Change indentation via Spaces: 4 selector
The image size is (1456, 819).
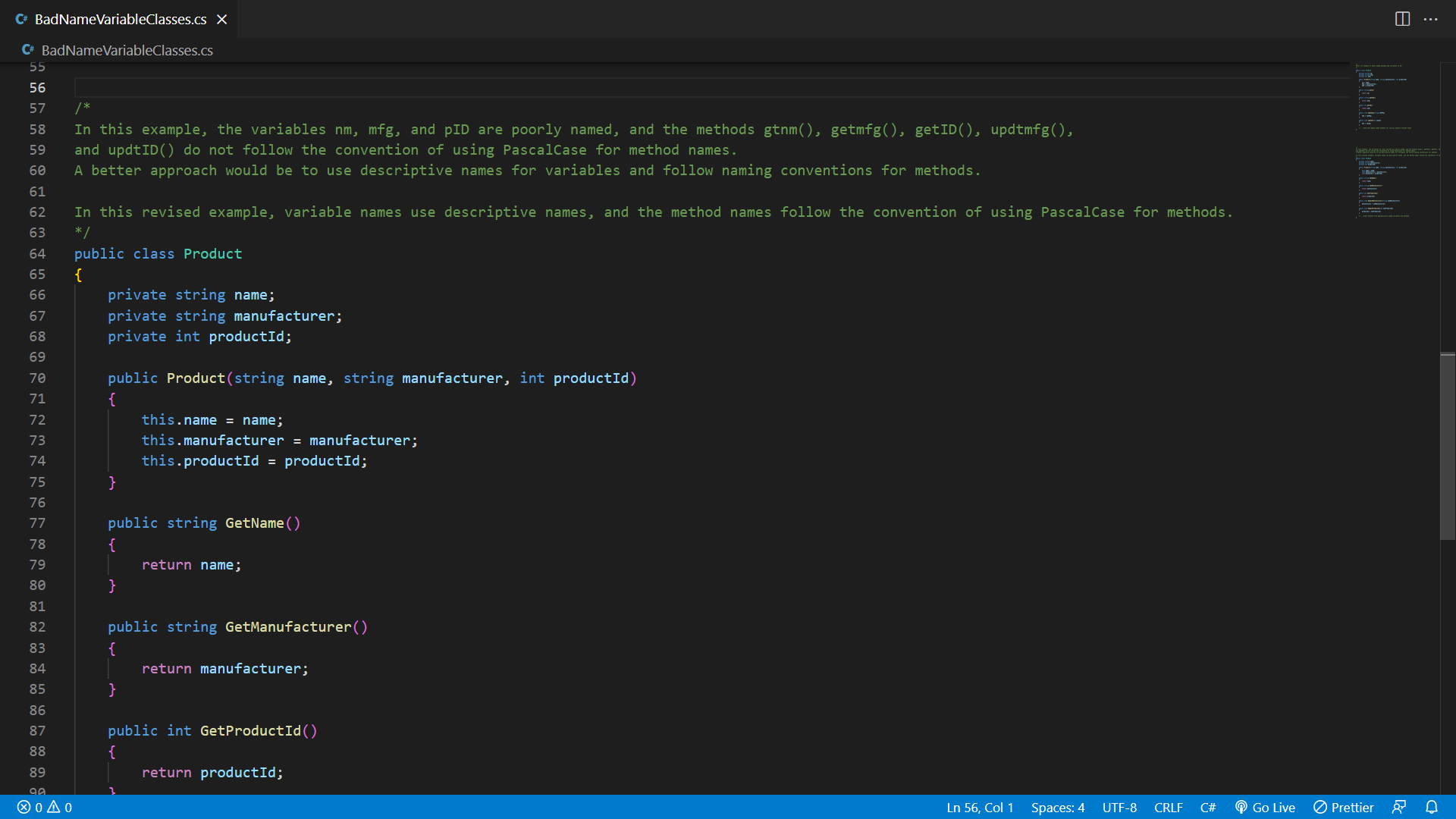point(1058,807)
